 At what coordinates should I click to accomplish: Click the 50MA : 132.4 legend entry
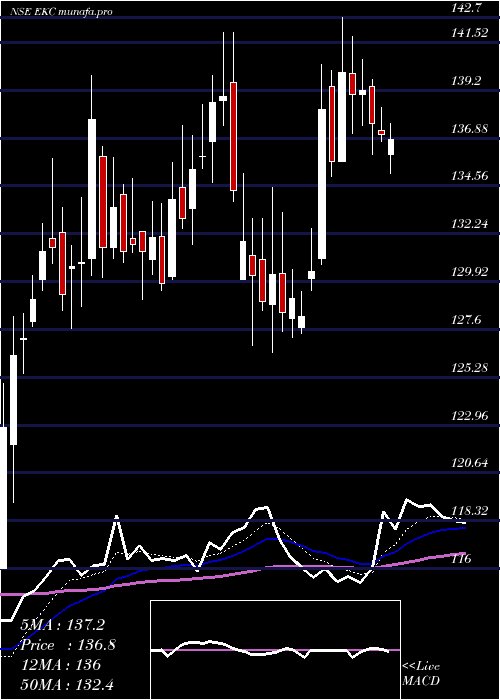click(68, 684)
